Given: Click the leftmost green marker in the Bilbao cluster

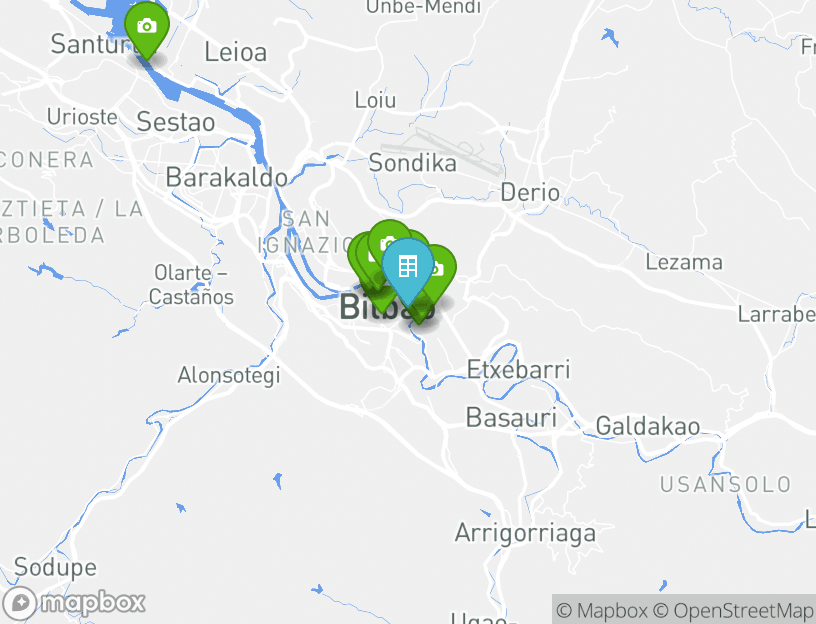Looking at the screenshot, I should point(360,256).
